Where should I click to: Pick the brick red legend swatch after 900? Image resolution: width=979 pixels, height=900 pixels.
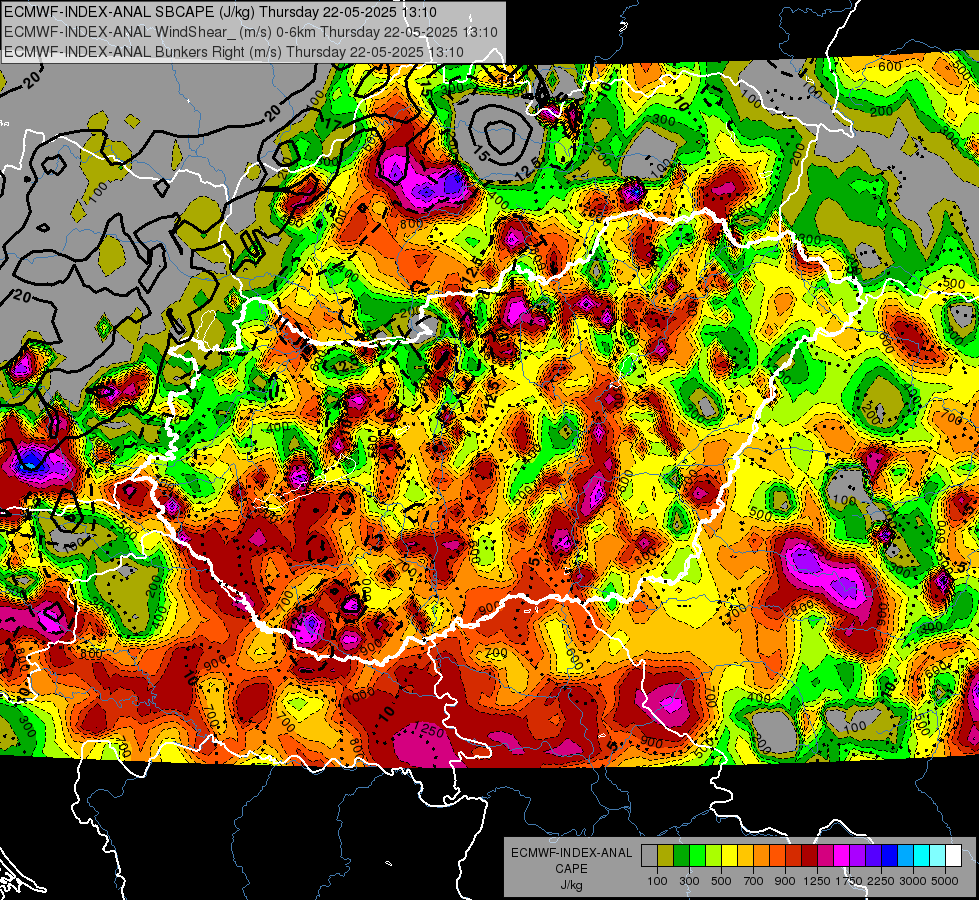tap(794, 855)
